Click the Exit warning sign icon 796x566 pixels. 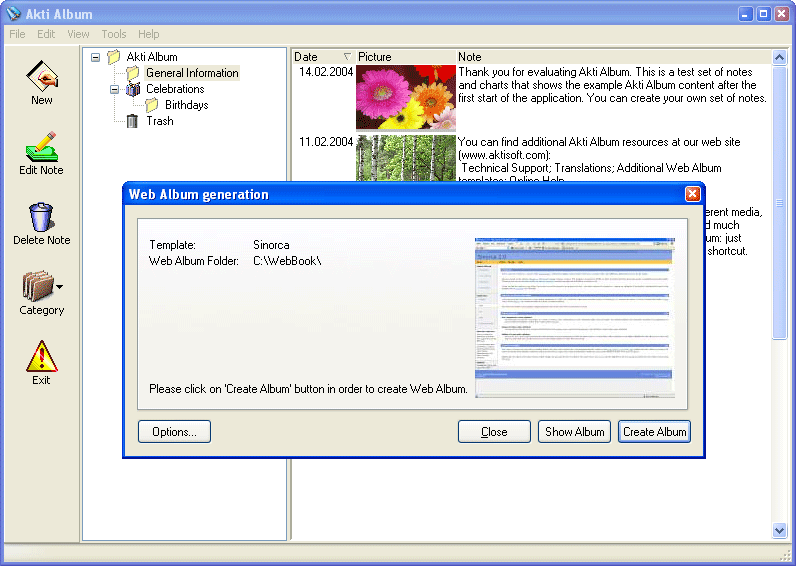coord(42,356)
